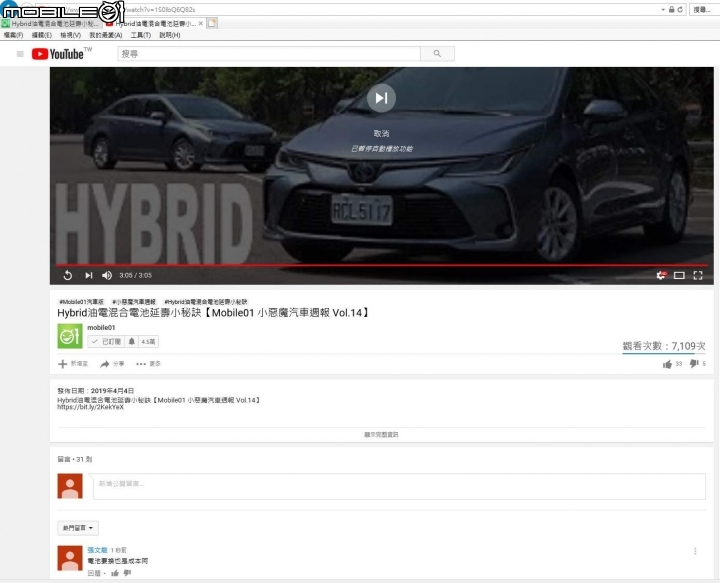This screenshot has width=720, height=583.
Task: Cancel autoplay with the 取消 link
Action: pos(381,134)
